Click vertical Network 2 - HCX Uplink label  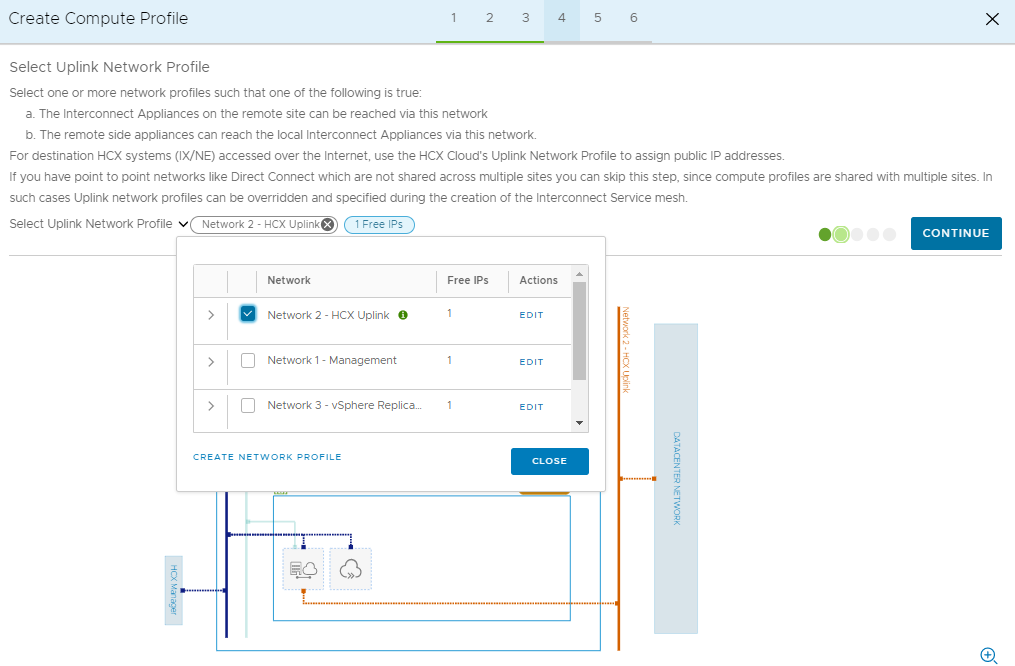(x=626, y=350)
